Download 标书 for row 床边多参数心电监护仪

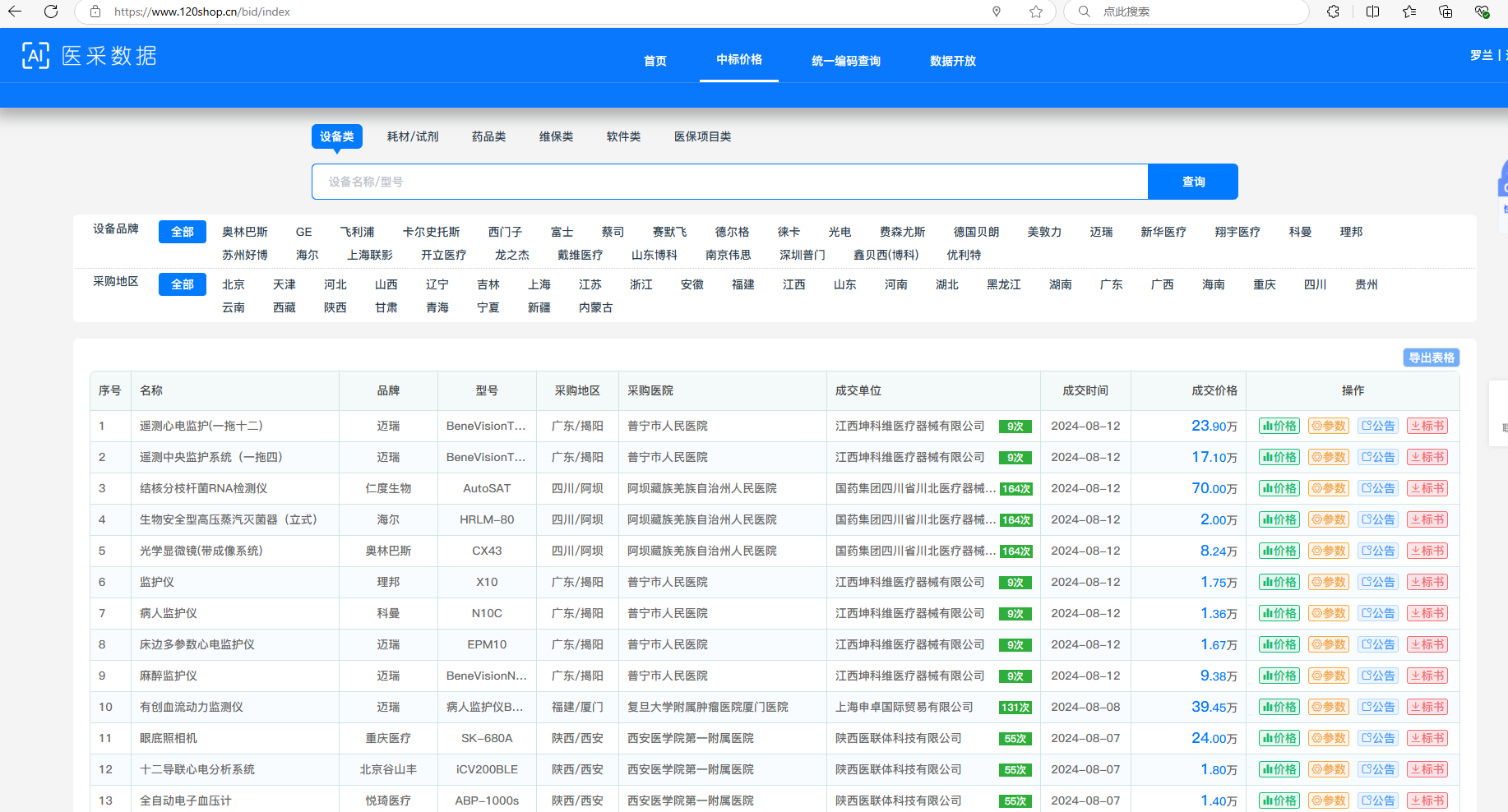coord(1427,644)
